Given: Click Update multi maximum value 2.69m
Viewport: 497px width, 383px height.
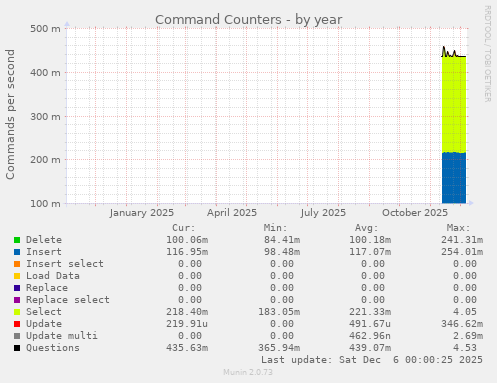Looking at the screenshot, I should [x=468, y=336].
